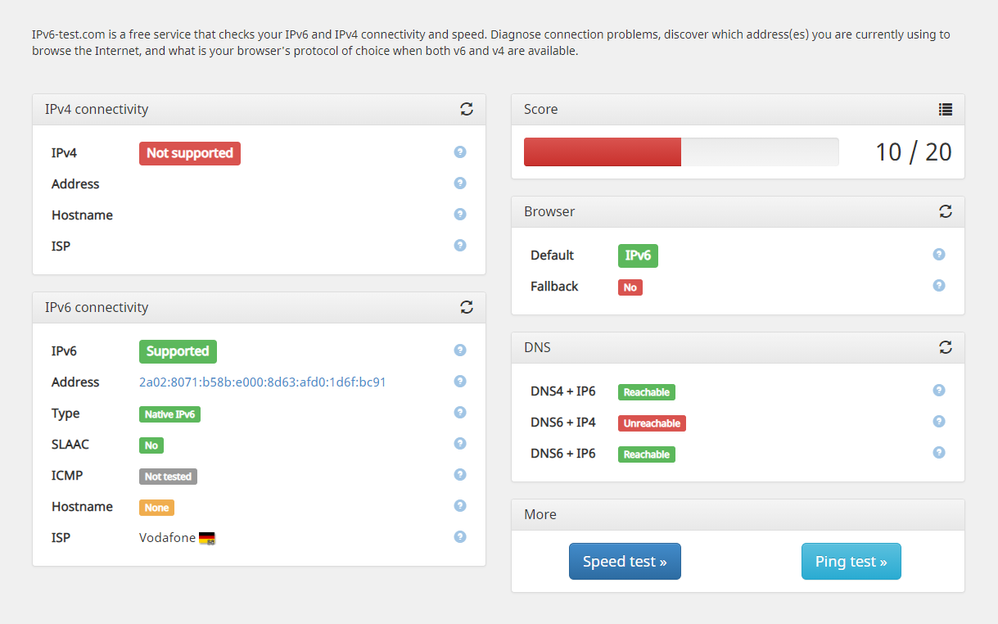Click help icon for ICMP row
The width and height of the screenshot is (998, 624).
point(460,474)
